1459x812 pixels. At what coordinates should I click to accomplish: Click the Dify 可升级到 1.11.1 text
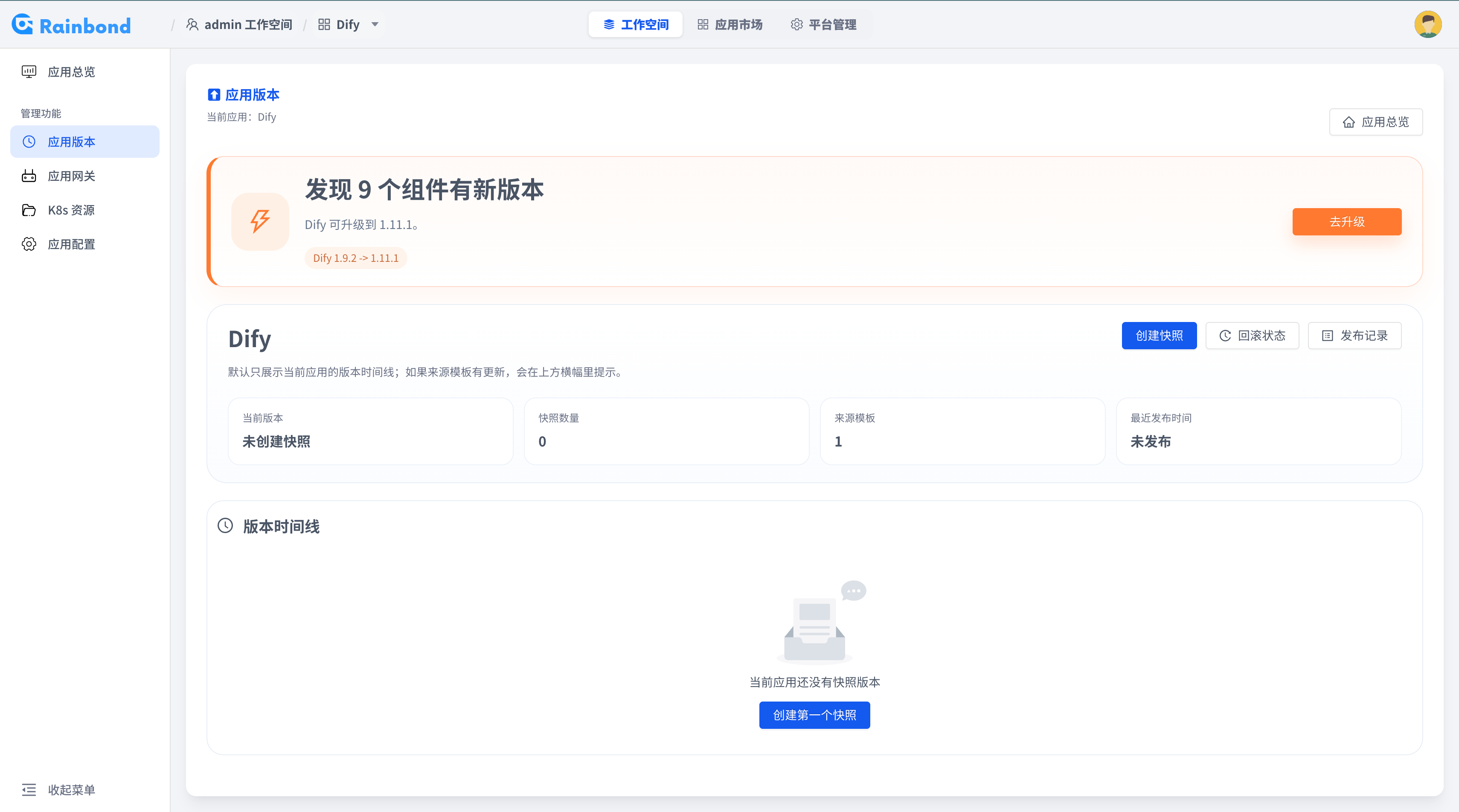363,225
